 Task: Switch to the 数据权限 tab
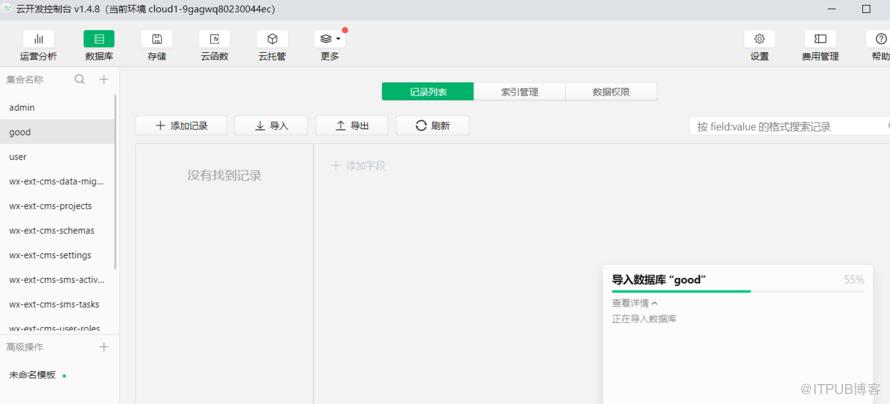tap(611, 92)
